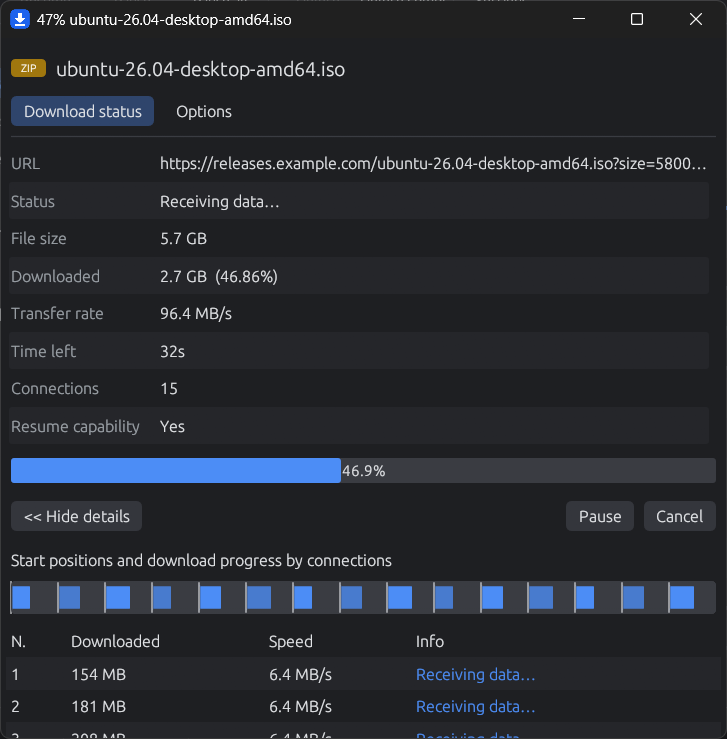Click the Downloaded column header
The height and width of the screenshot is (739, 727).
pos(115,641)
